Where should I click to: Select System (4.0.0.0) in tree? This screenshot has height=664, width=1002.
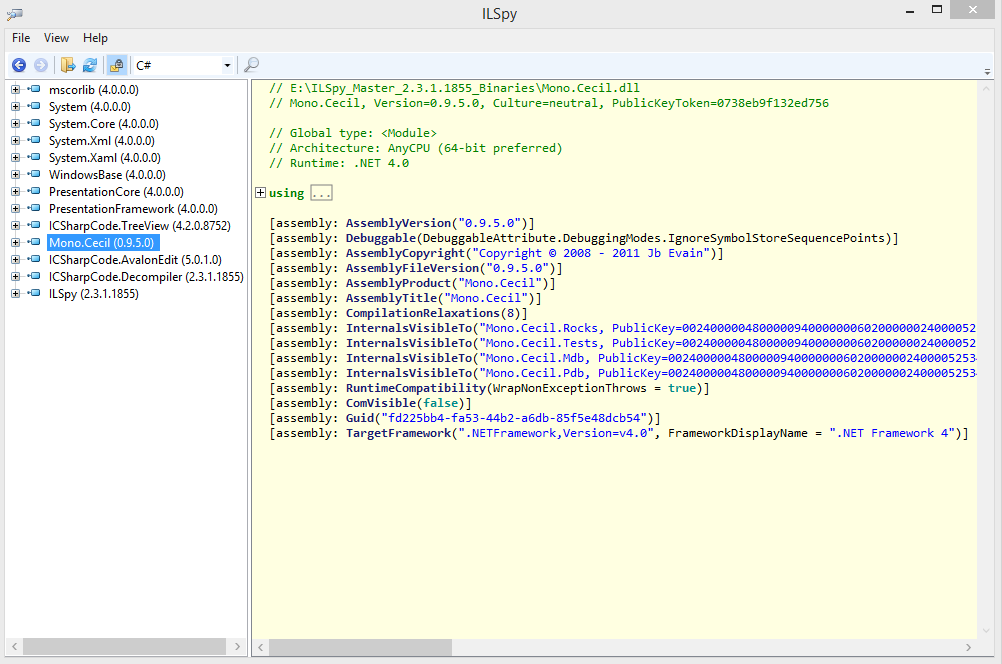tap(89, 107)
